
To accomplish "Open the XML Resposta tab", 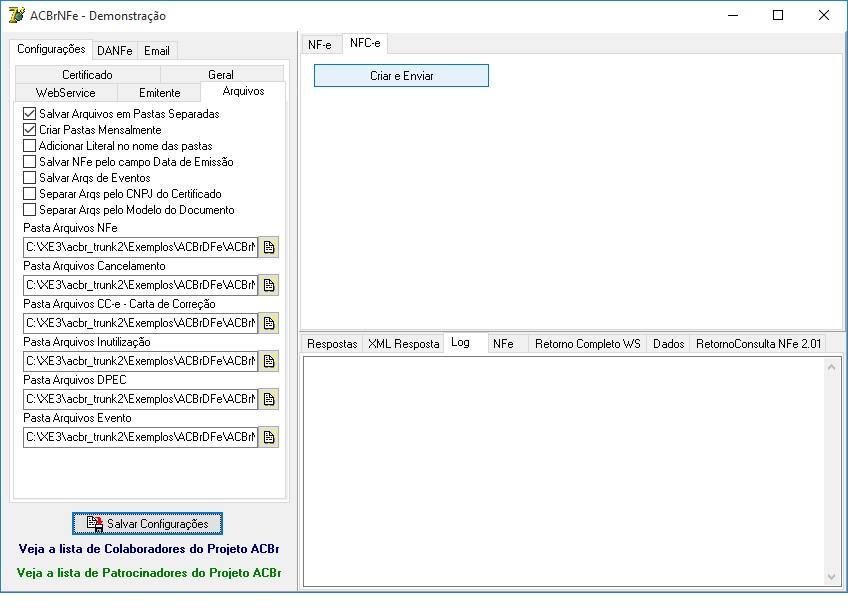I will [403, 344].
